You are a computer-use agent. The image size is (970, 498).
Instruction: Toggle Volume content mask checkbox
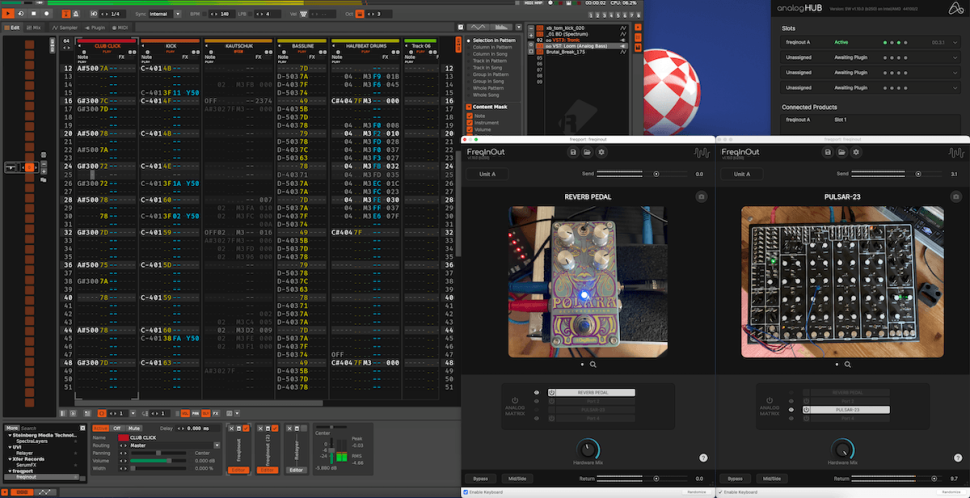coord(470,129)
